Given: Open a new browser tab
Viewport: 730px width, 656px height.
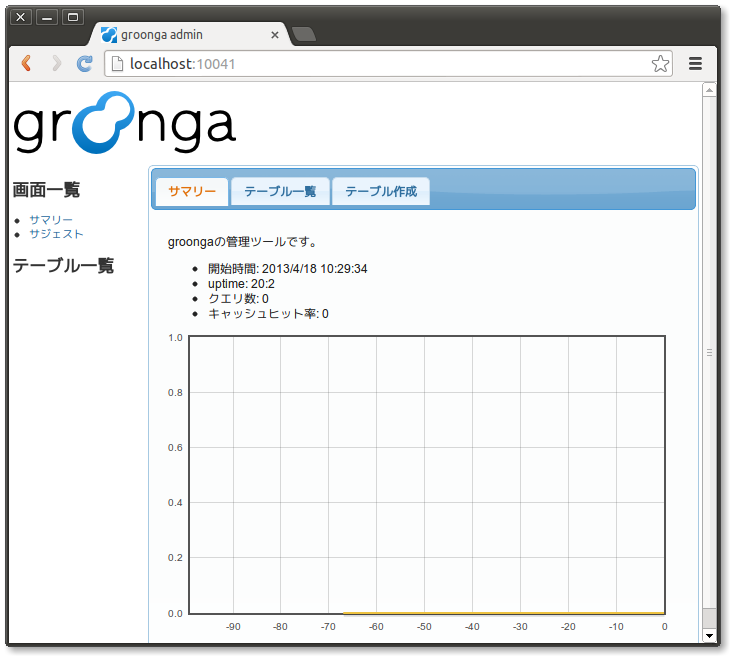Looking at the screenshot, I should 304,35.
